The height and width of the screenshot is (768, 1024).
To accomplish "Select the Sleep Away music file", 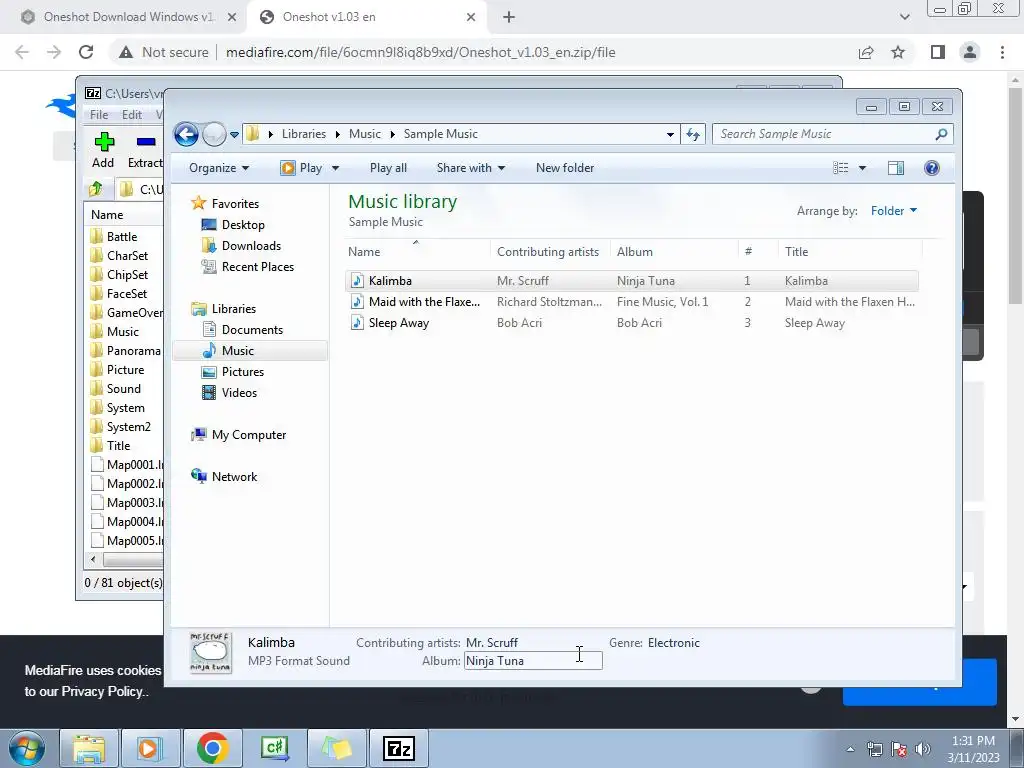I will click(x=632, y=323).
